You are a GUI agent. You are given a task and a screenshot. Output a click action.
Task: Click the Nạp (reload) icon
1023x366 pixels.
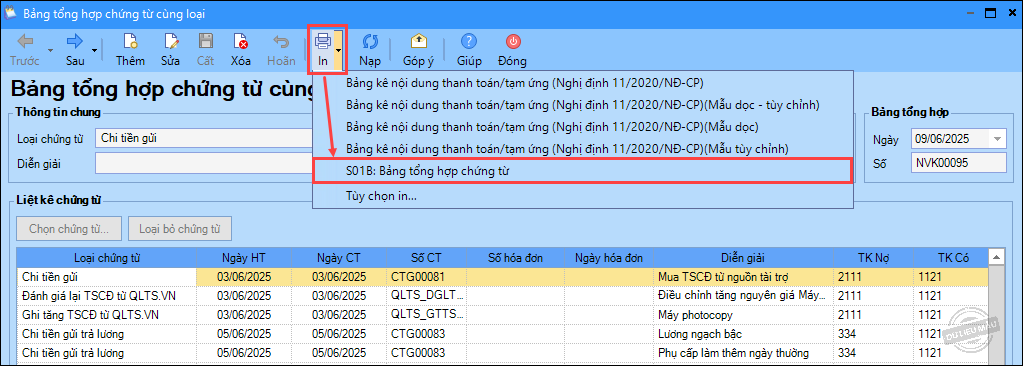370,42
